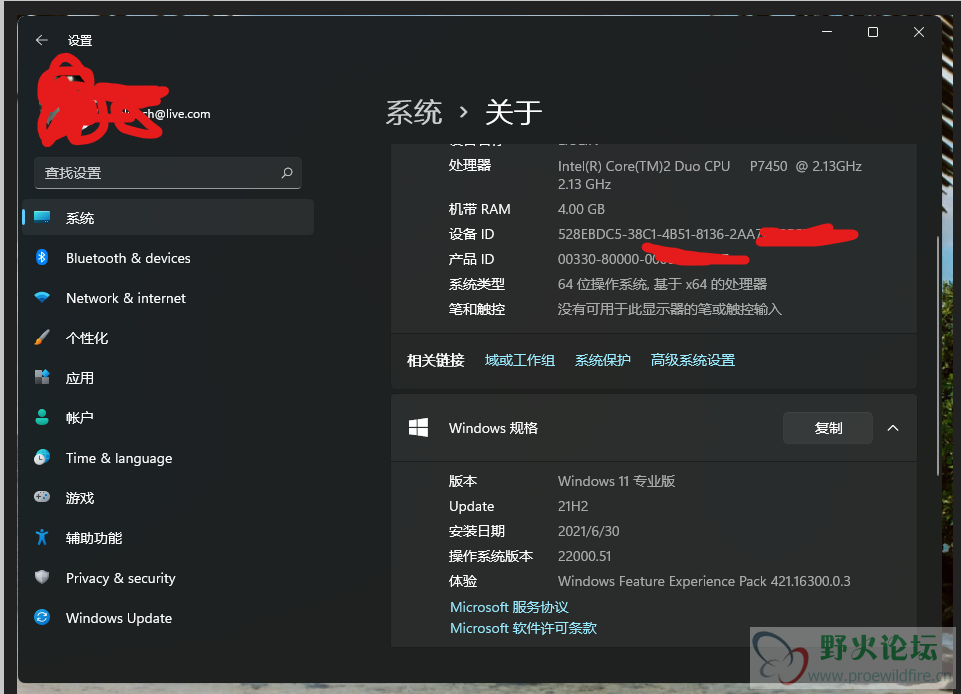Viewport: 961px width, 694px height.
Task: Open Bluetooth & devices settings
Action: click(168, 258)
